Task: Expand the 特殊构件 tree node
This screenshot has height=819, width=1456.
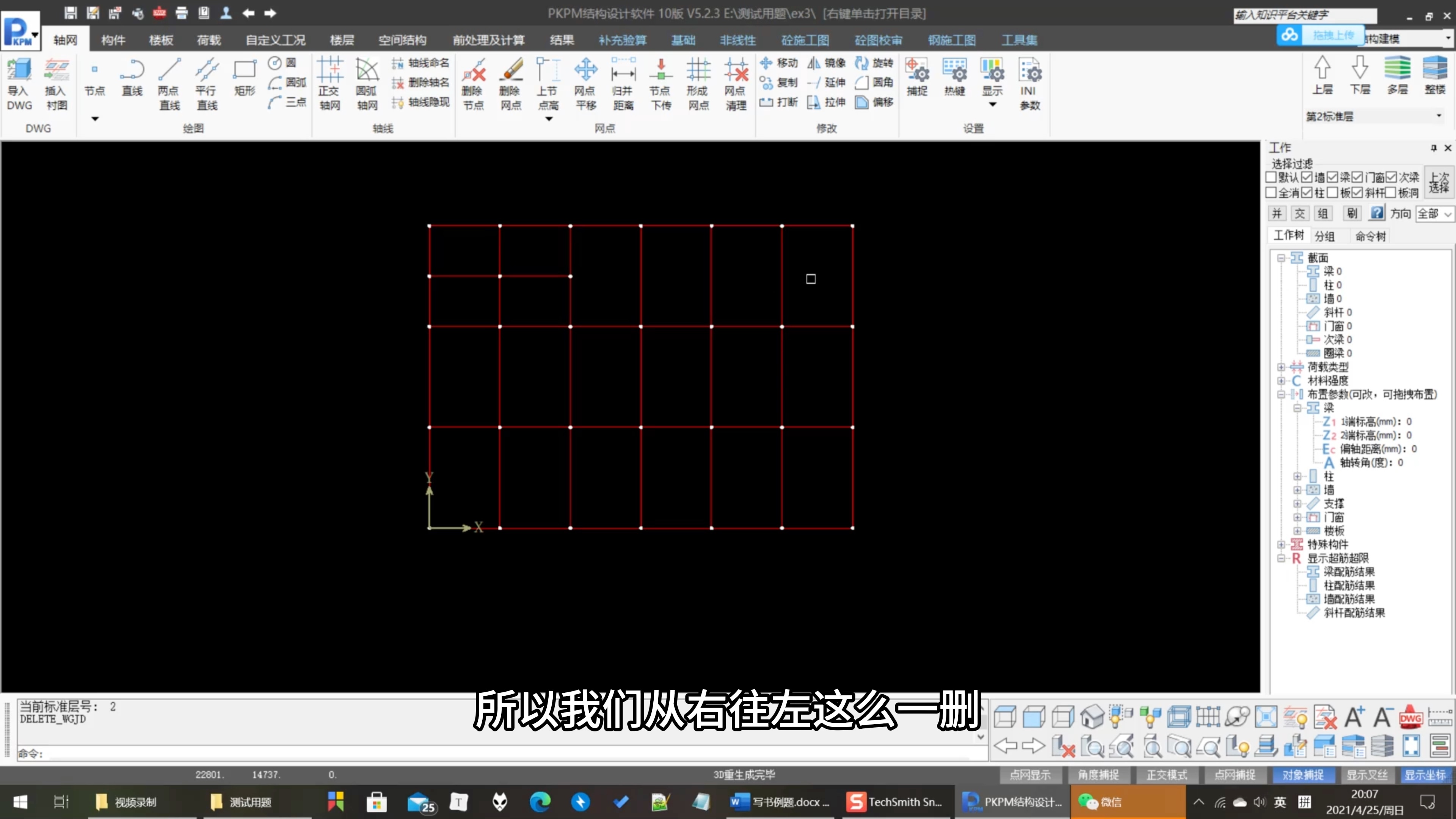Action: click(1281, 545)
